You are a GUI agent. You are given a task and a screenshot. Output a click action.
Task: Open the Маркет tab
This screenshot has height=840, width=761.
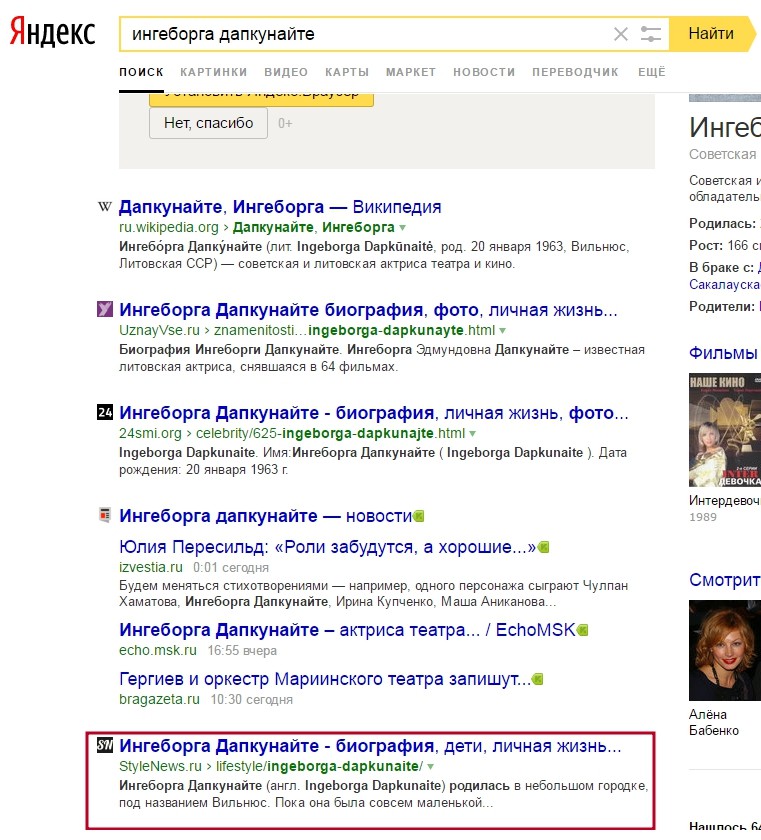(411, 72)
